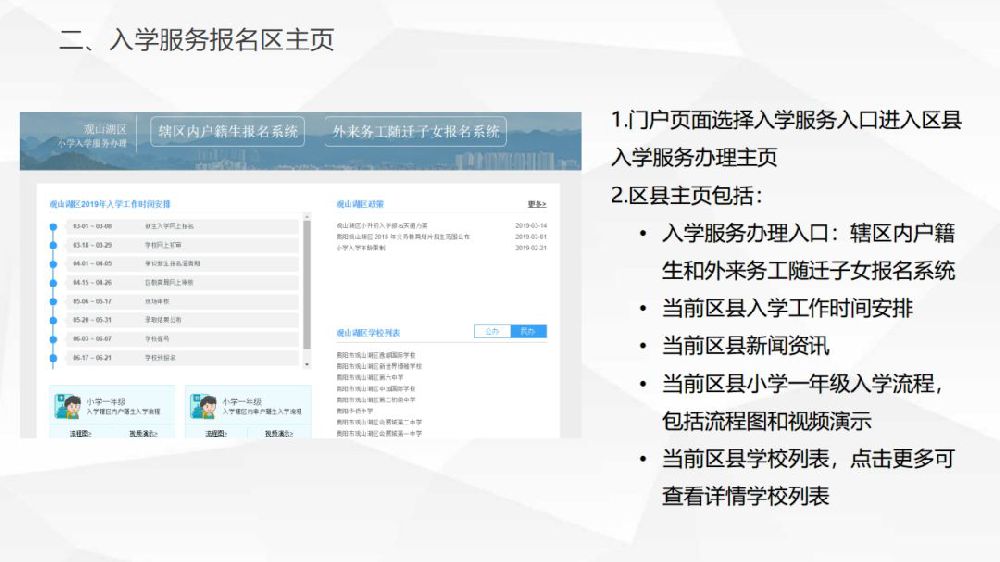
Task: Select timeline marker for 03-01 ~ 03-08
Action: 54,226
